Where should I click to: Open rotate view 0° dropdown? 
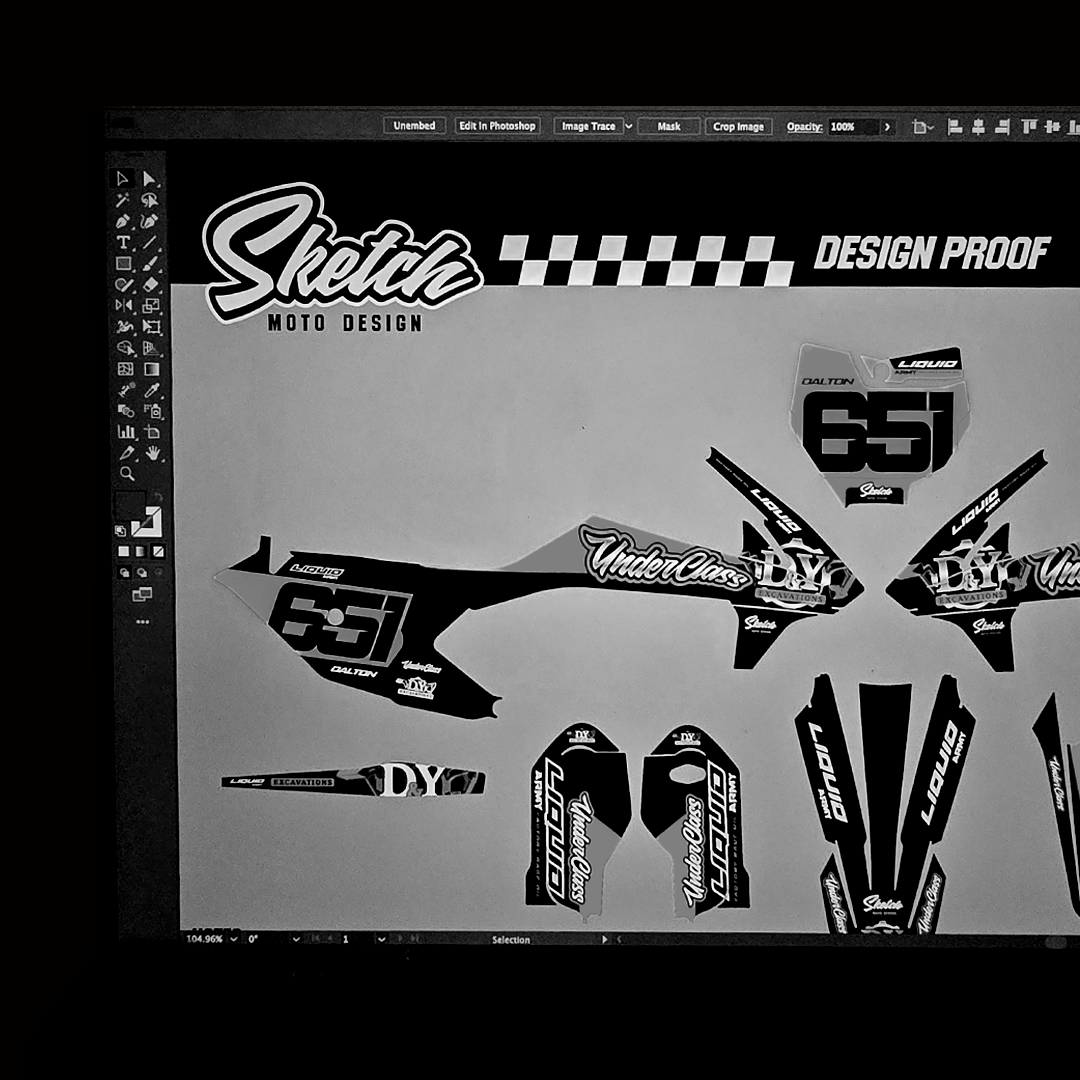tap(296, 939)
